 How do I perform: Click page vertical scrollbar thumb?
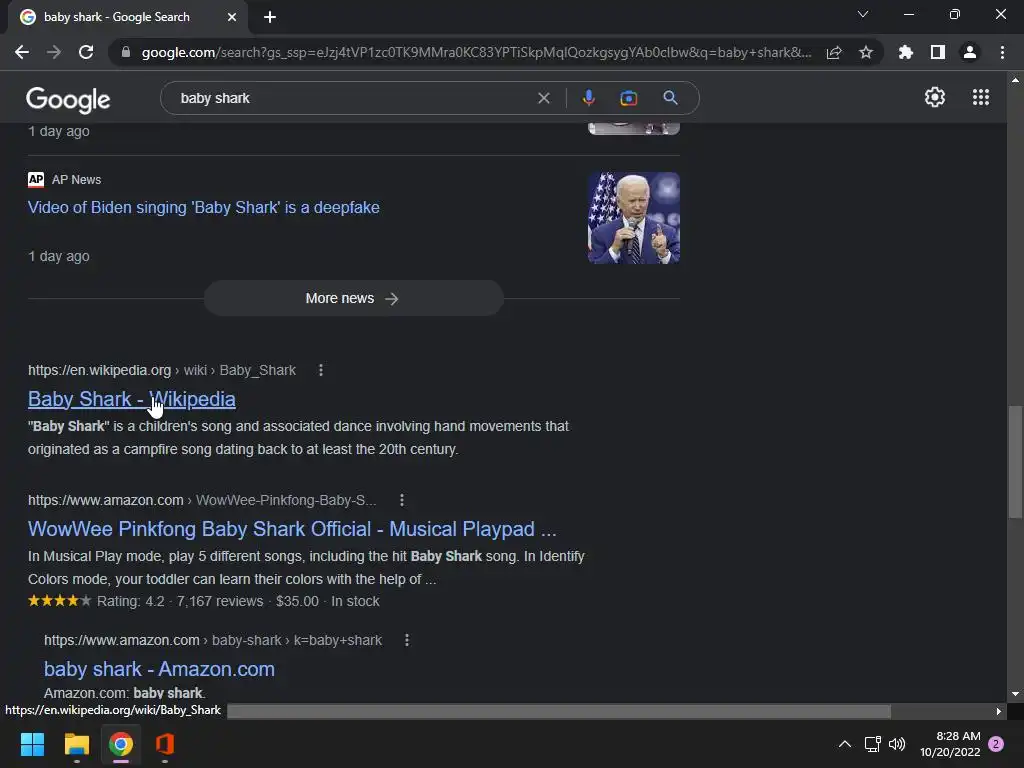pyautogui.click(x=1015, y=462)
